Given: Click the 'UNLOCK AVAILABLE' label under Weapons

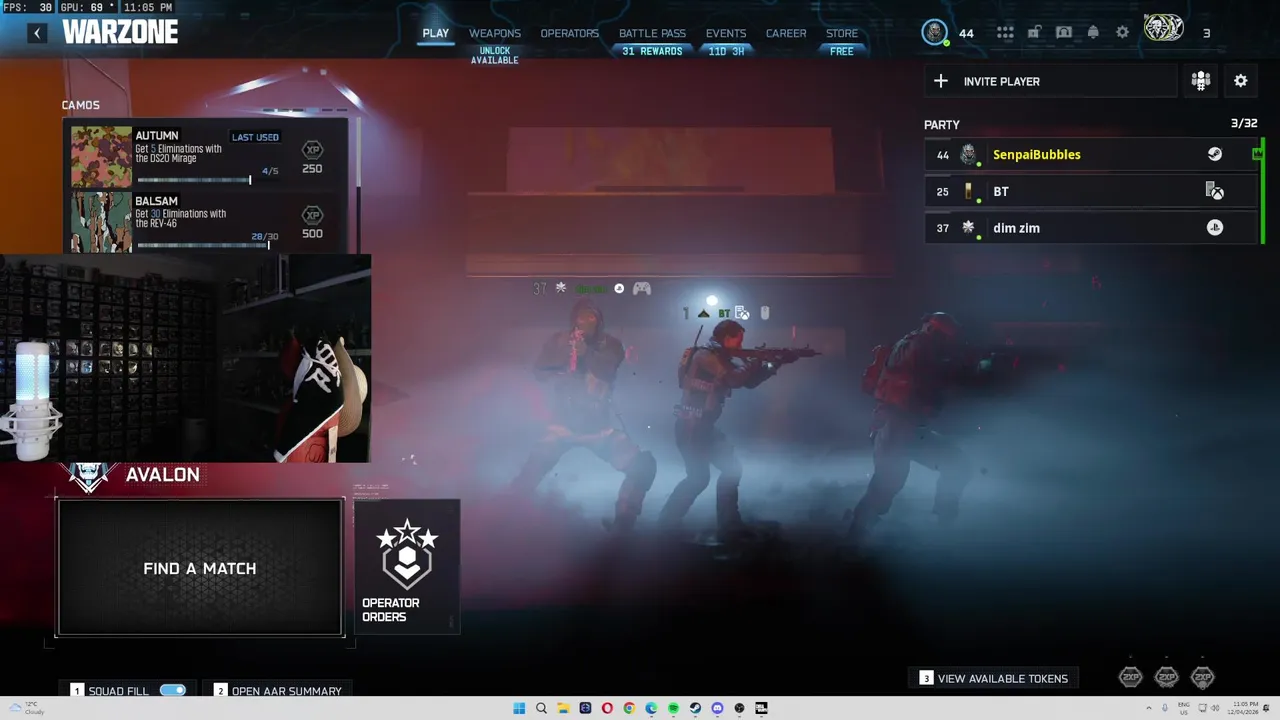Looking at the screenshot, I should pyautogui.click(x=495, y=56).
